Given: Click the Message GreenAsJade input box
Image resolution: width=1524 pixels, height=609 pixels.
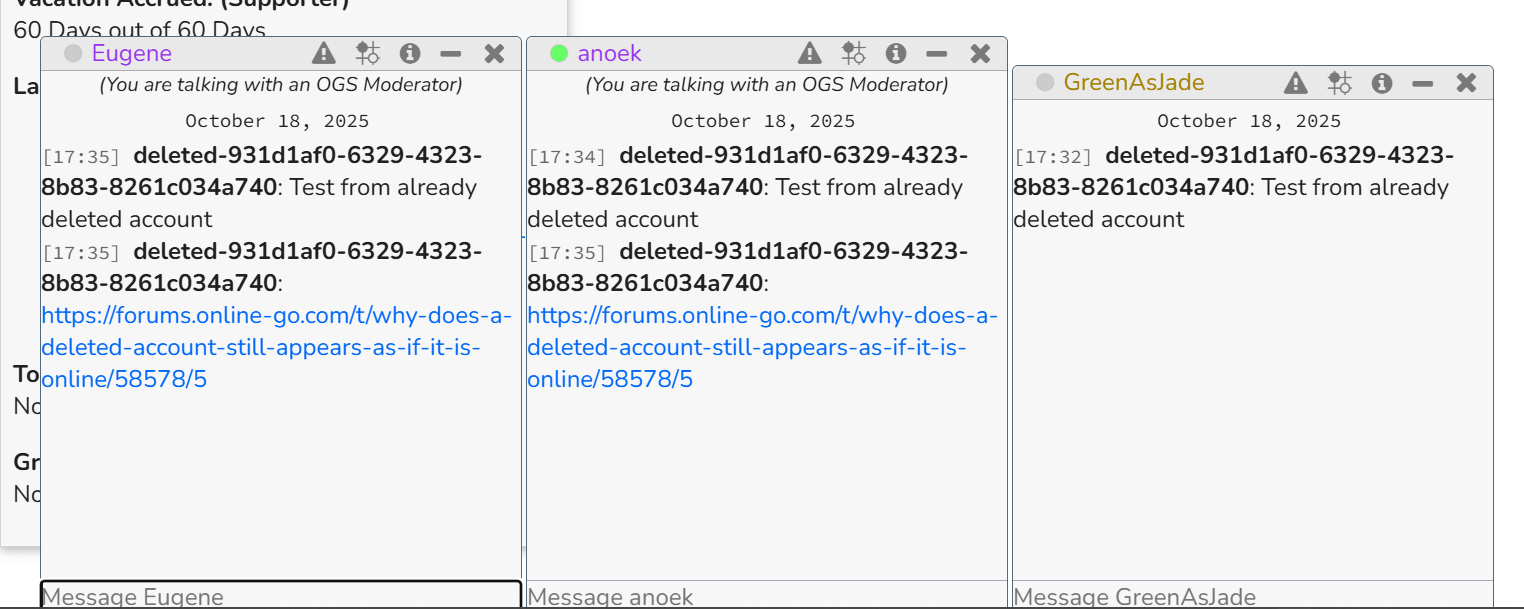Looking at the screenshot, I should (x=1252, y=596).
